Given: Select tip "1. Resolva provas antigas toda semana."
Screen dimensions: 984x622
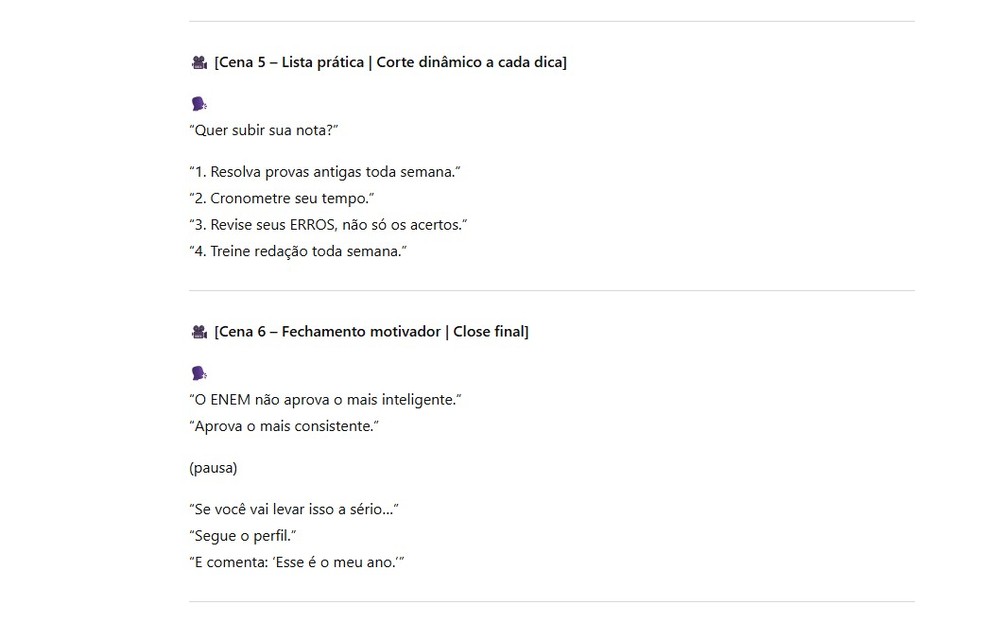Looking at the screenshot, I should click(x=325, y=172).
